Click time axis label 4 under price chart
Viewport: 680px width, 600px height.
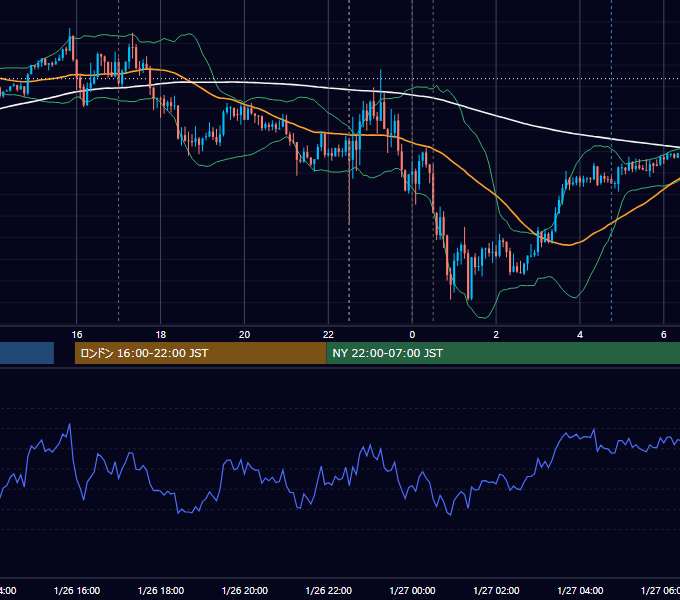coord(580,334)
